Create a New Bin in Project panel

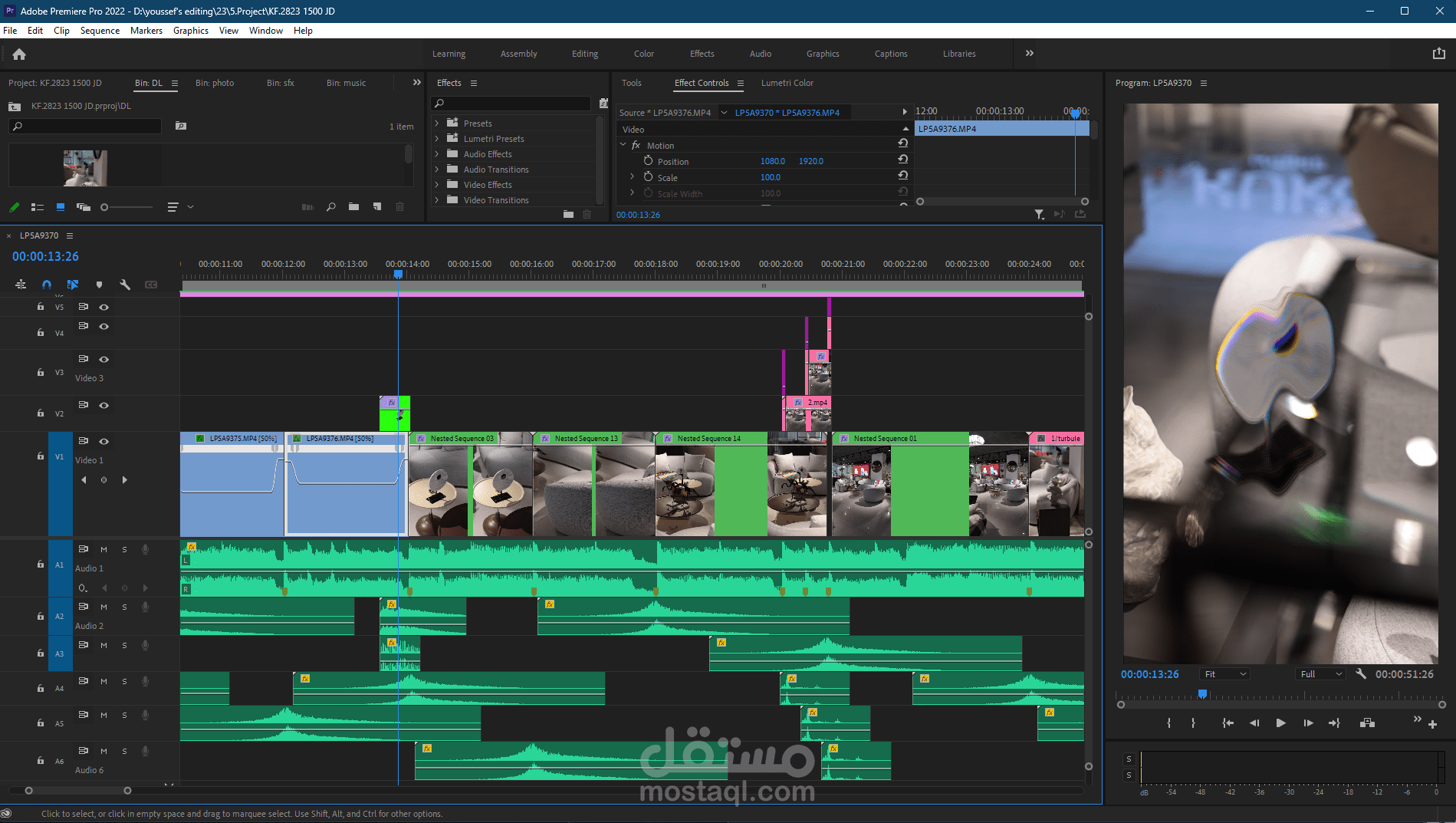coord(353,207)
